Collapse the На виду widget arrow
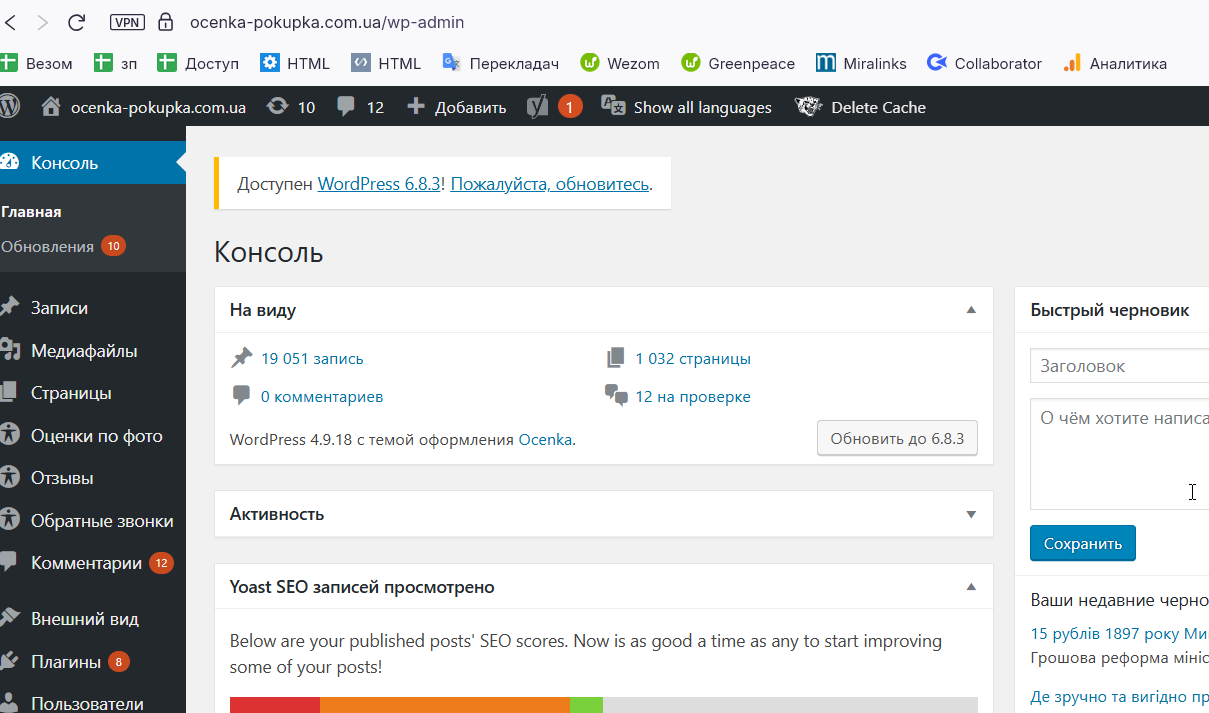The image size is (1209, 713). tap(970, 310)
